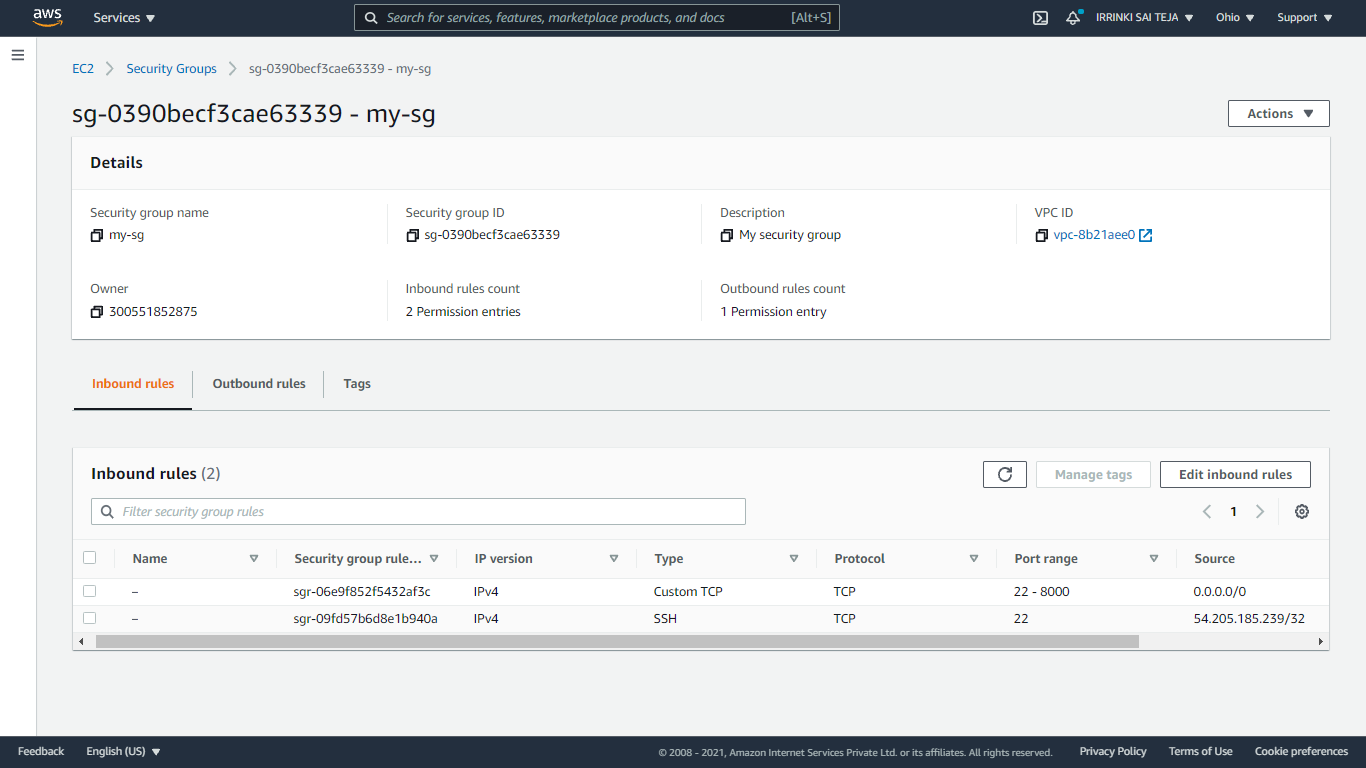Sort by IP version column
Viewport: 1366px width, 768px height.
tap(614, 559)
